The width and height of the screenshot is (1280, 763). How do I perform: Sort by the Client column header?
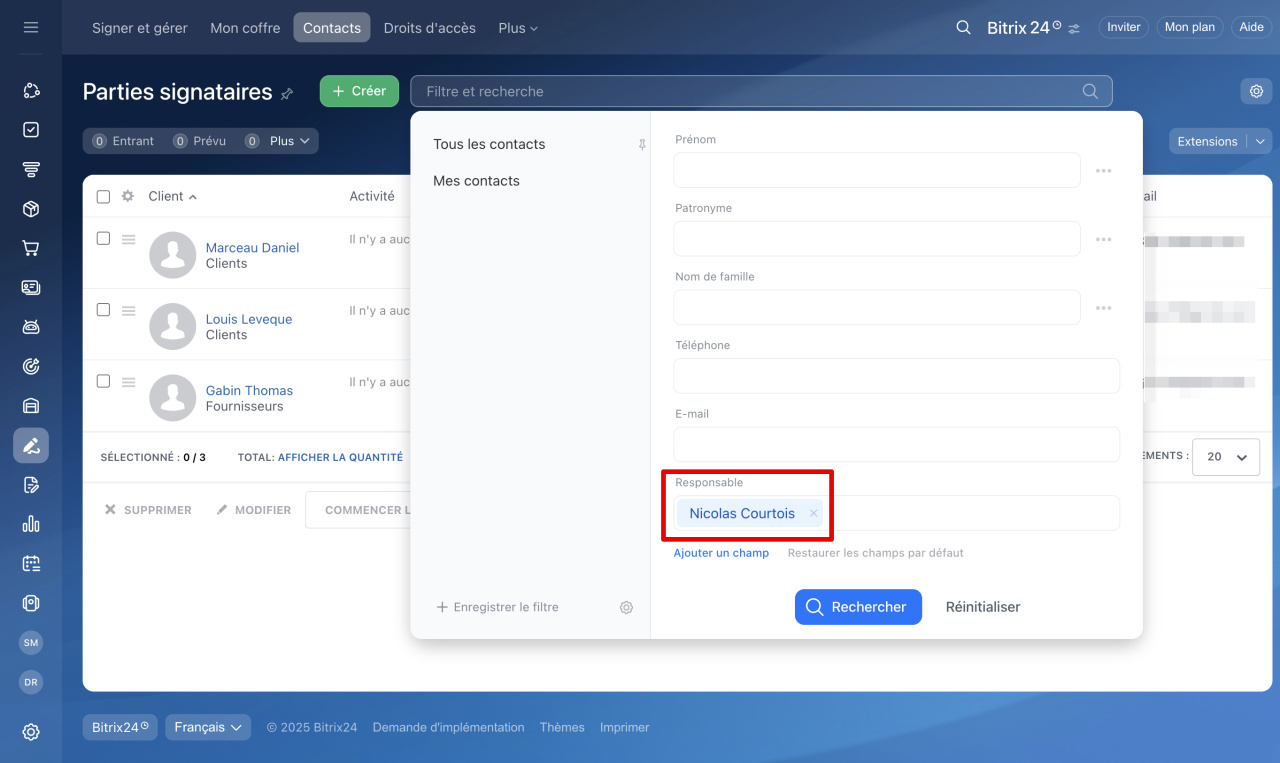coord(172,196)
